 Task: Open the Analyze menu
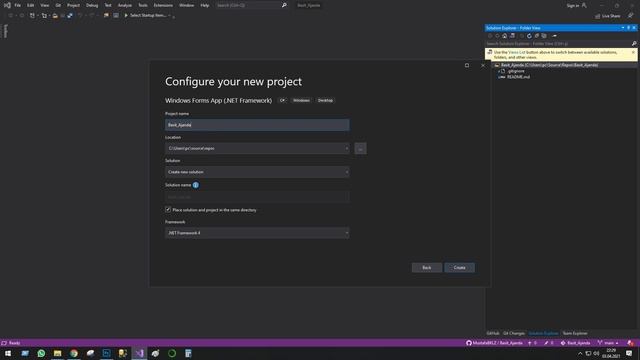(x=124, y=5)
